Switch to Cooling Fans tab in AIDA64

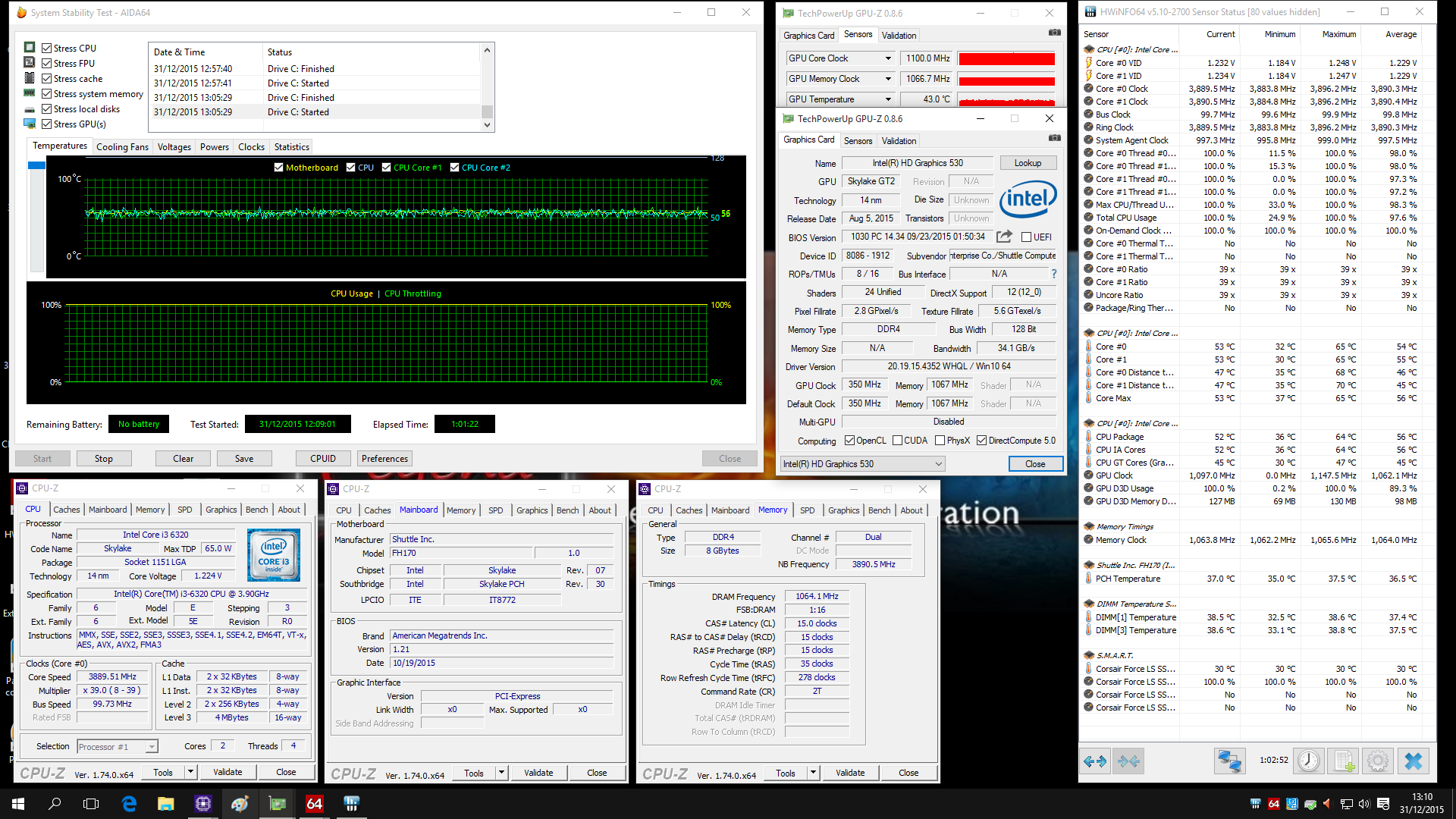tap(122, 147)
